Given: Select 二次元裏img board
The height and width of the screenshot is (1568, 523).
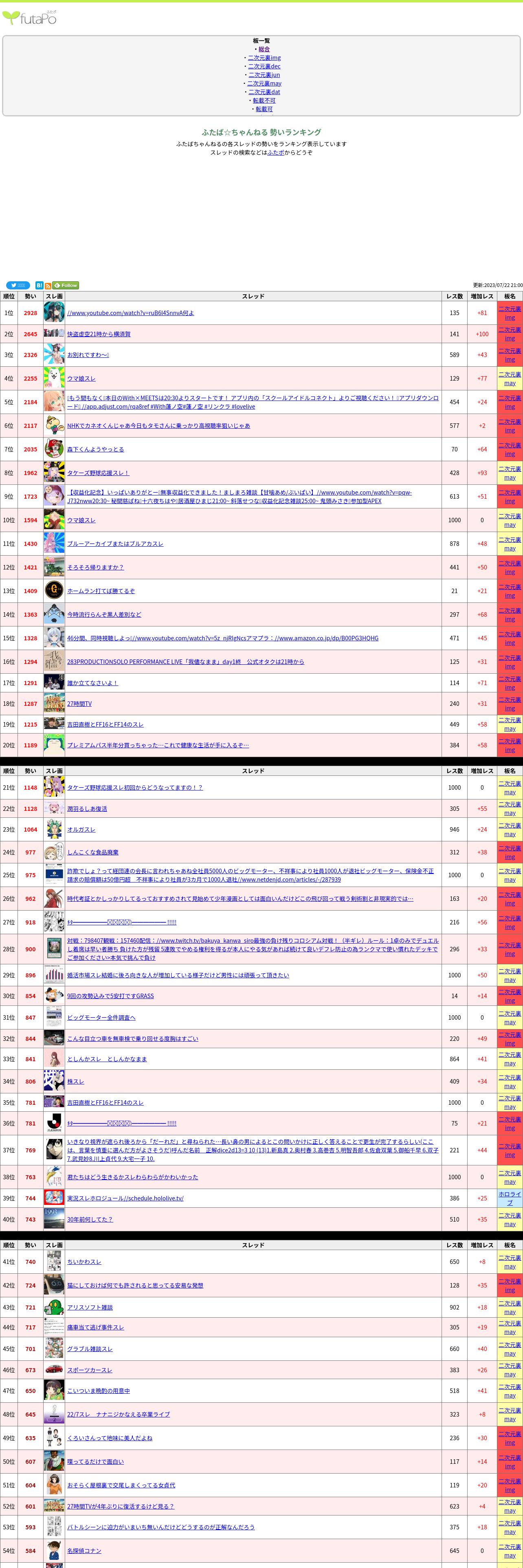Looking at the screenshot, I should [x=264, y=58].
